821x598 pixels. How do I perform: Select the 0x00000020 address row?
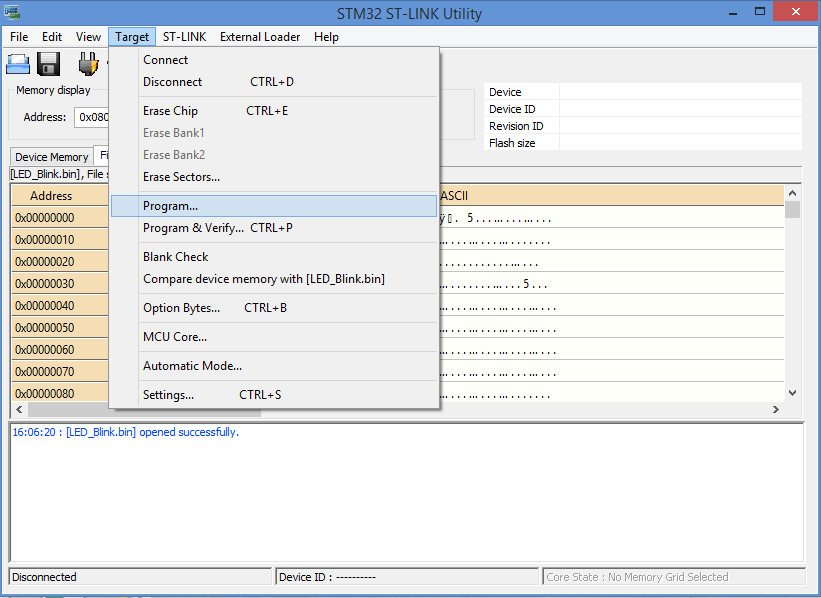click(60, 261)
